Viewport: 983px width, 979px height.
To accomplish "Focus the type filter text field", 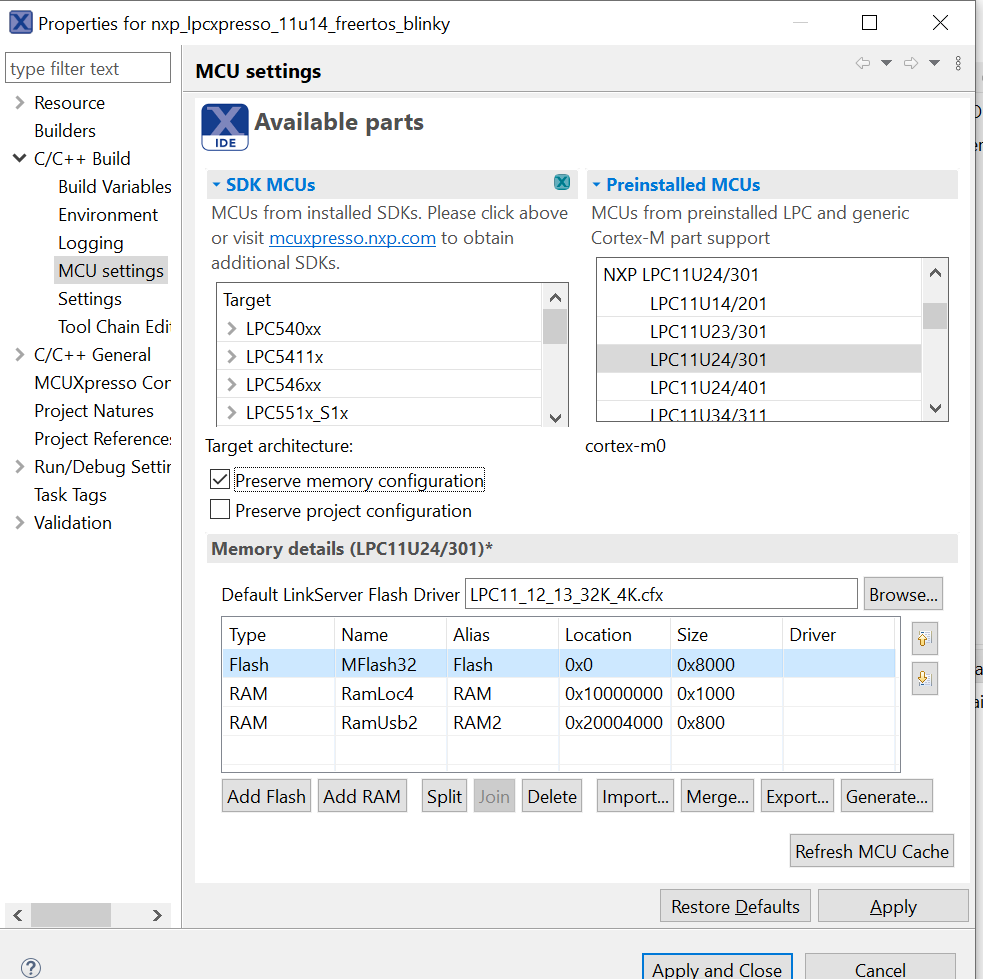I will [x=88, y=68].
